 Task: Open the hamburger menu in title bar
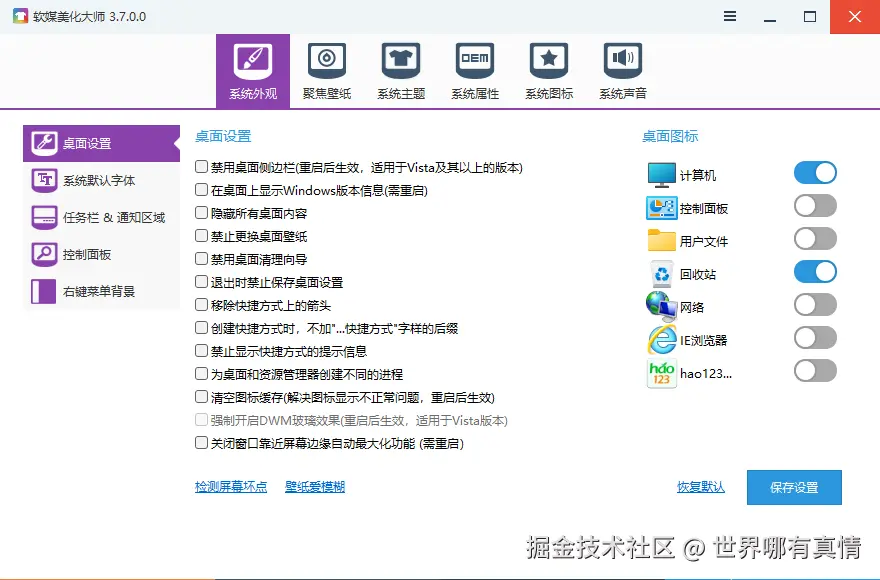click(730, 16)
